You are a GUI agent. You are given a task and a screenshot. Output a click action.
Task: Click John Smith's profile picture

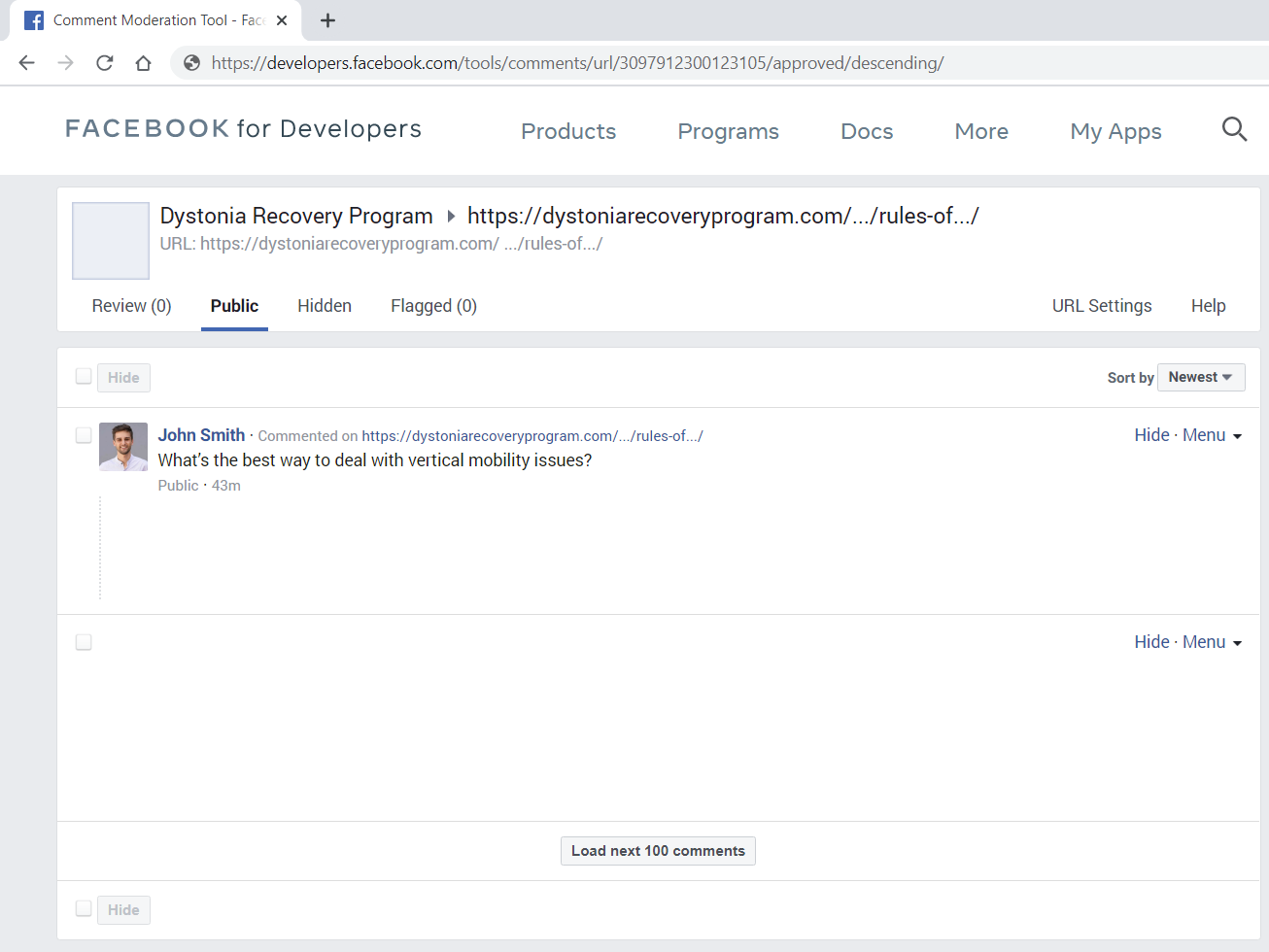[123, 447]
